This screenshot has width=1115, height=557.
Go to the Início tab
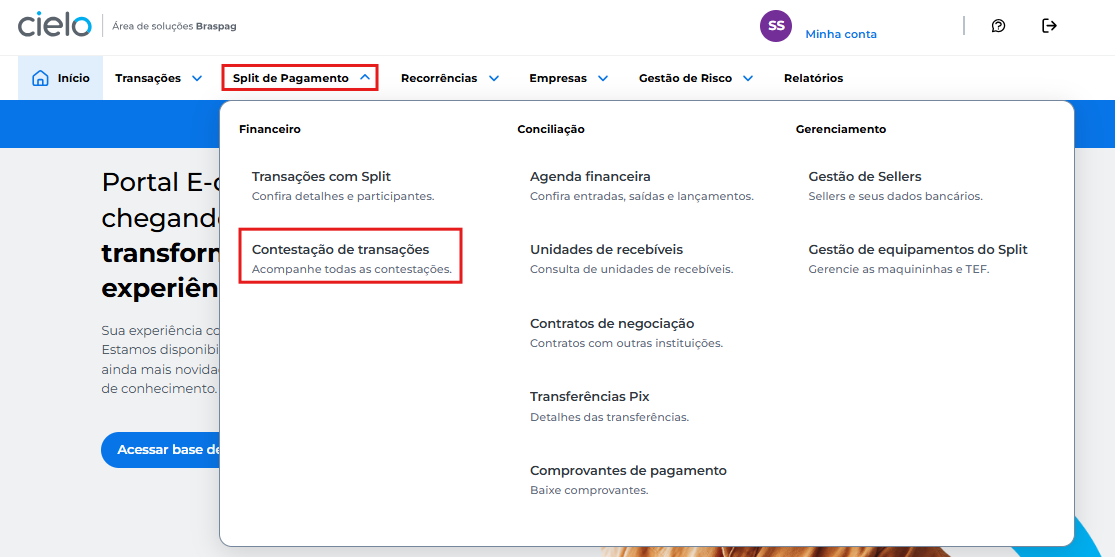[60, 78]
